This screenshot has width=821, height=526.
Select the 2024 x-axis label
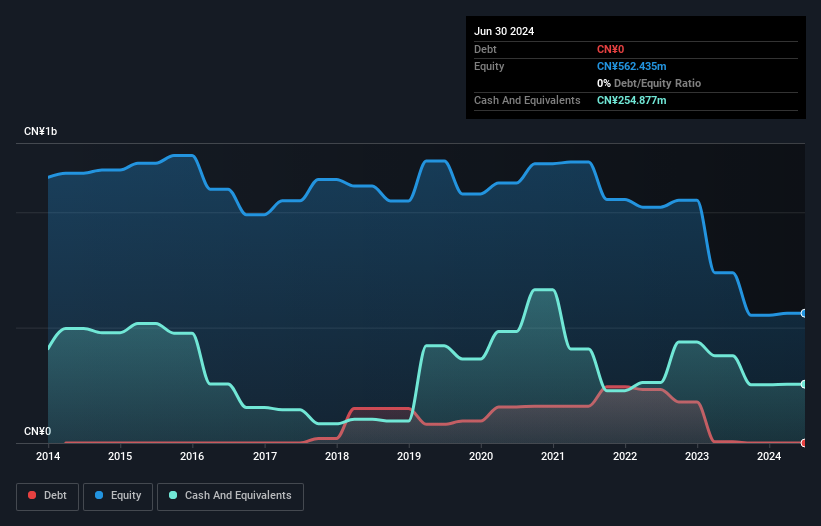769,456
